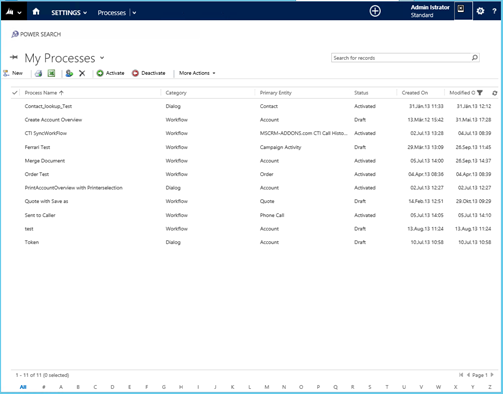Go to the Home icon in navigation bar
503x394 pixels.
pyautogui.click(x=36, y=12)
